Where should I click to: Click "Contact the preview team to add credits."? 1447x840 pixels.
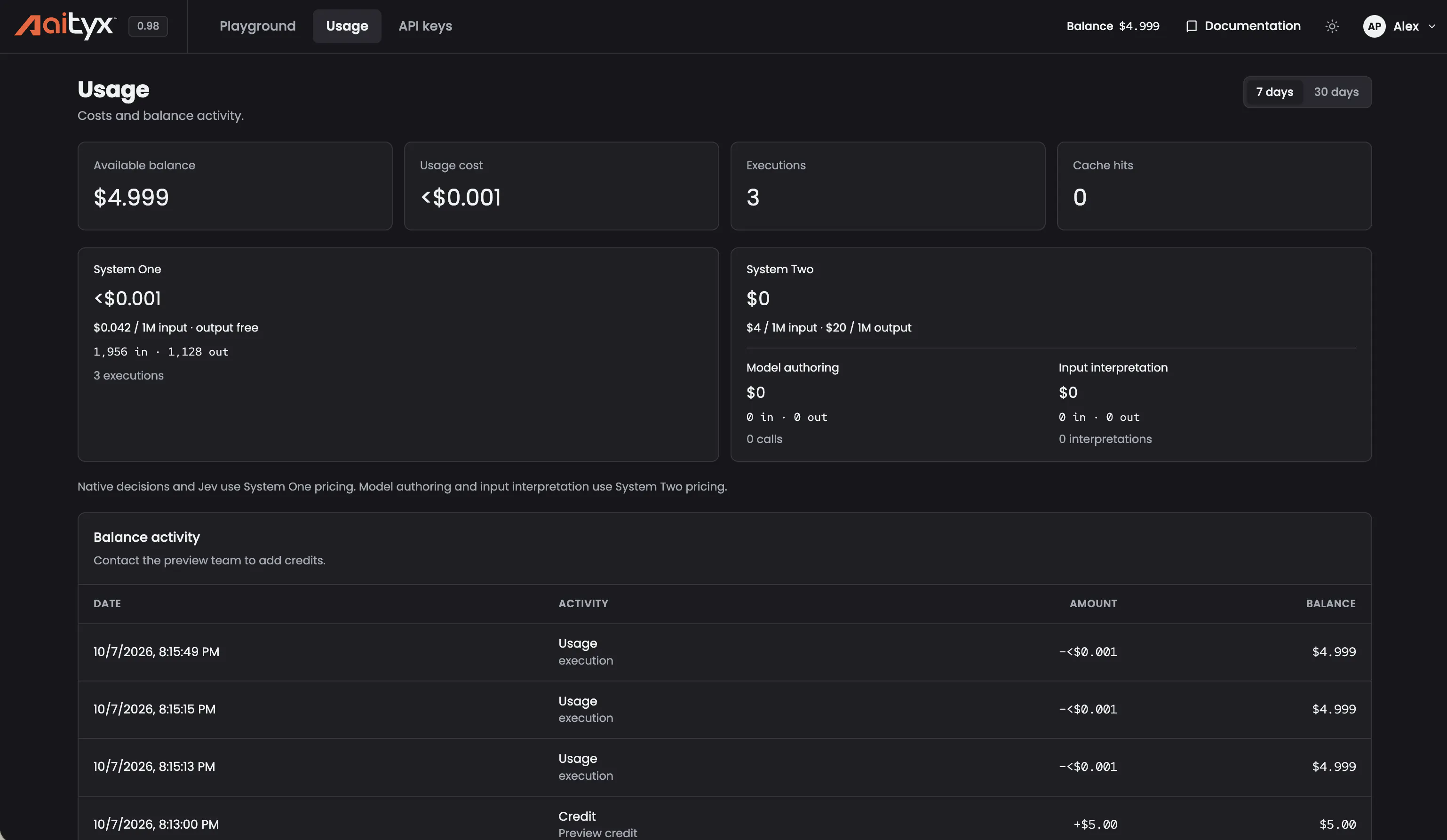[x=210, y=560]
